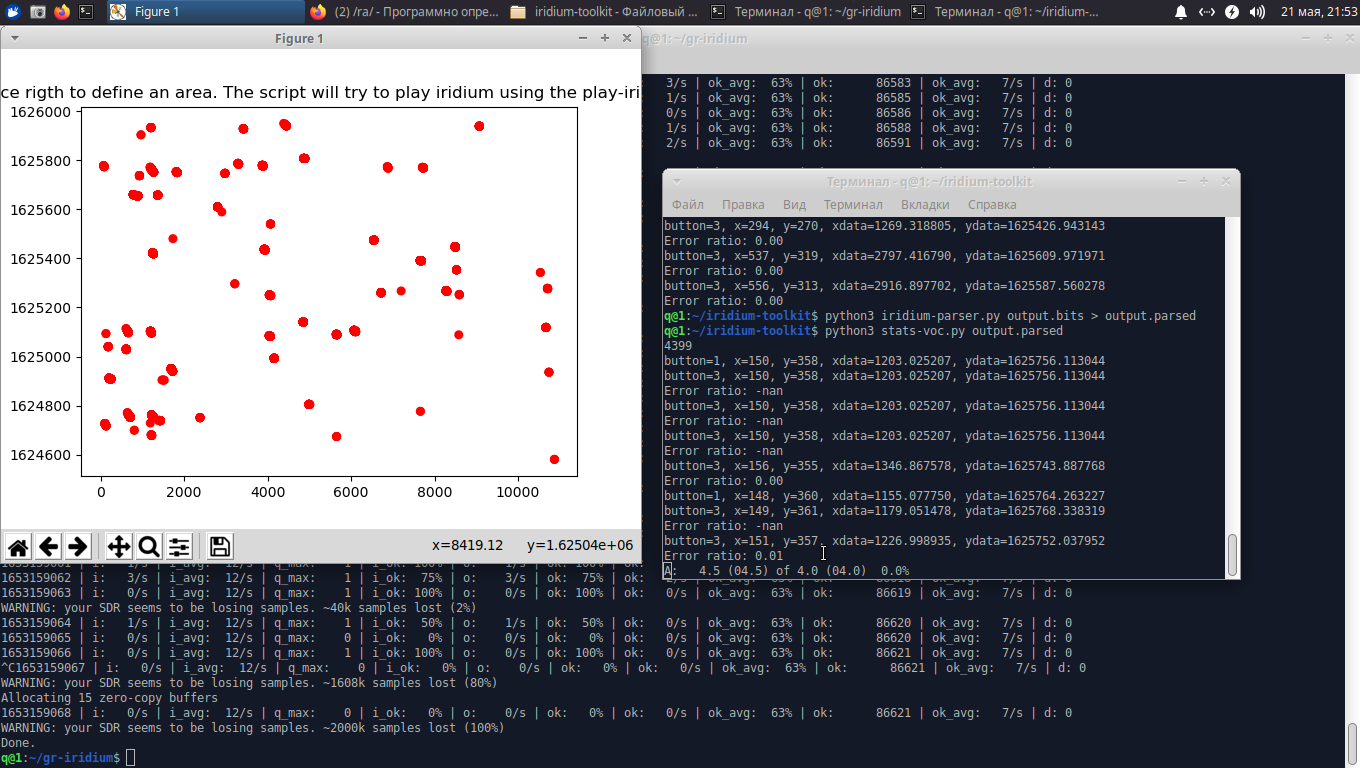Go forward to next plot view

(x=78, y=546)
